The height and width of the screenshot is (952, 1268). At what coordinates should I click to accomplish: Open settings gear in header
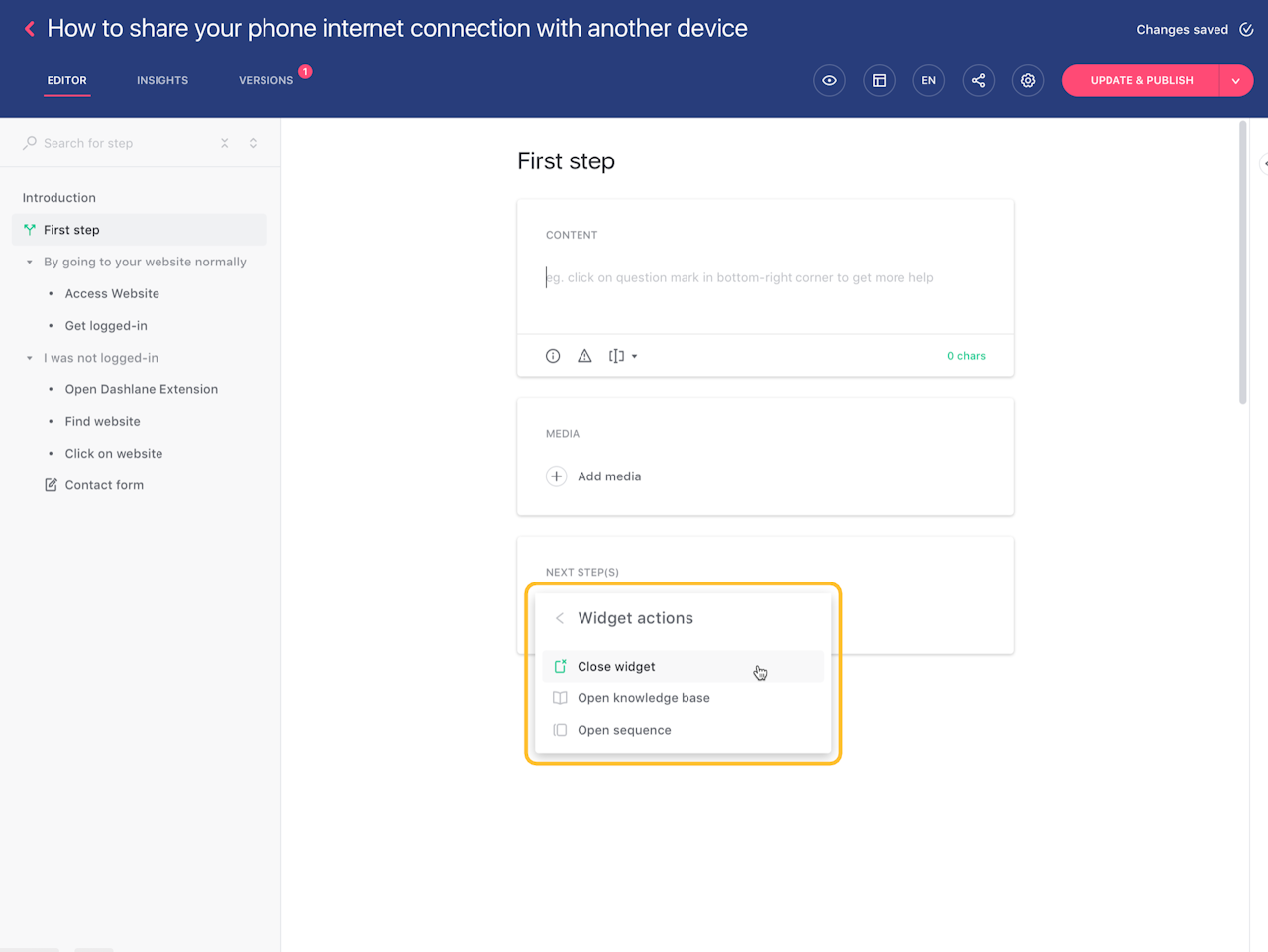[1028, 81]
